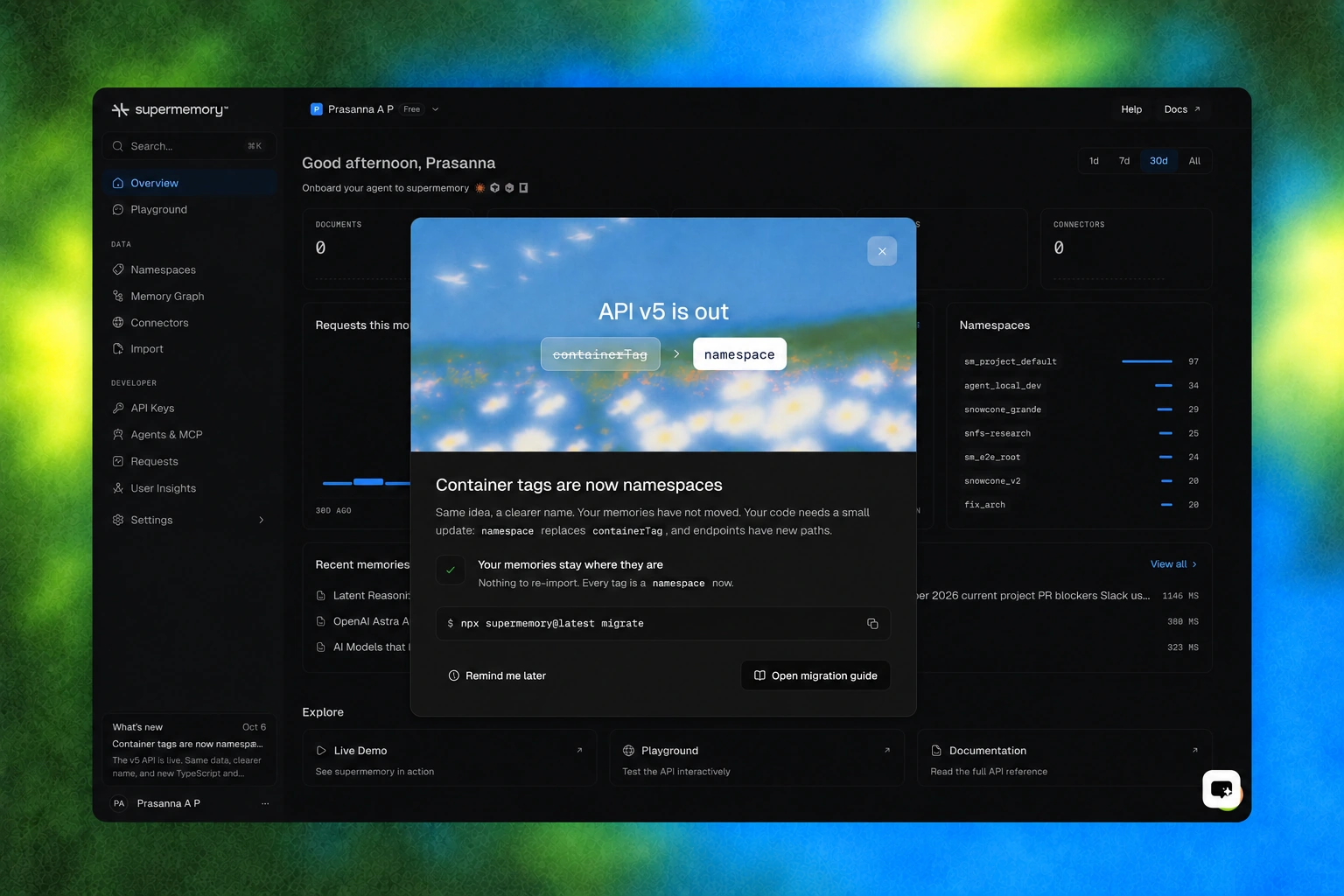This screenshot has width=1344, height=896.
Task: Click the Memory Graph icon in sidebar
Action: click(x=118, y=296)
